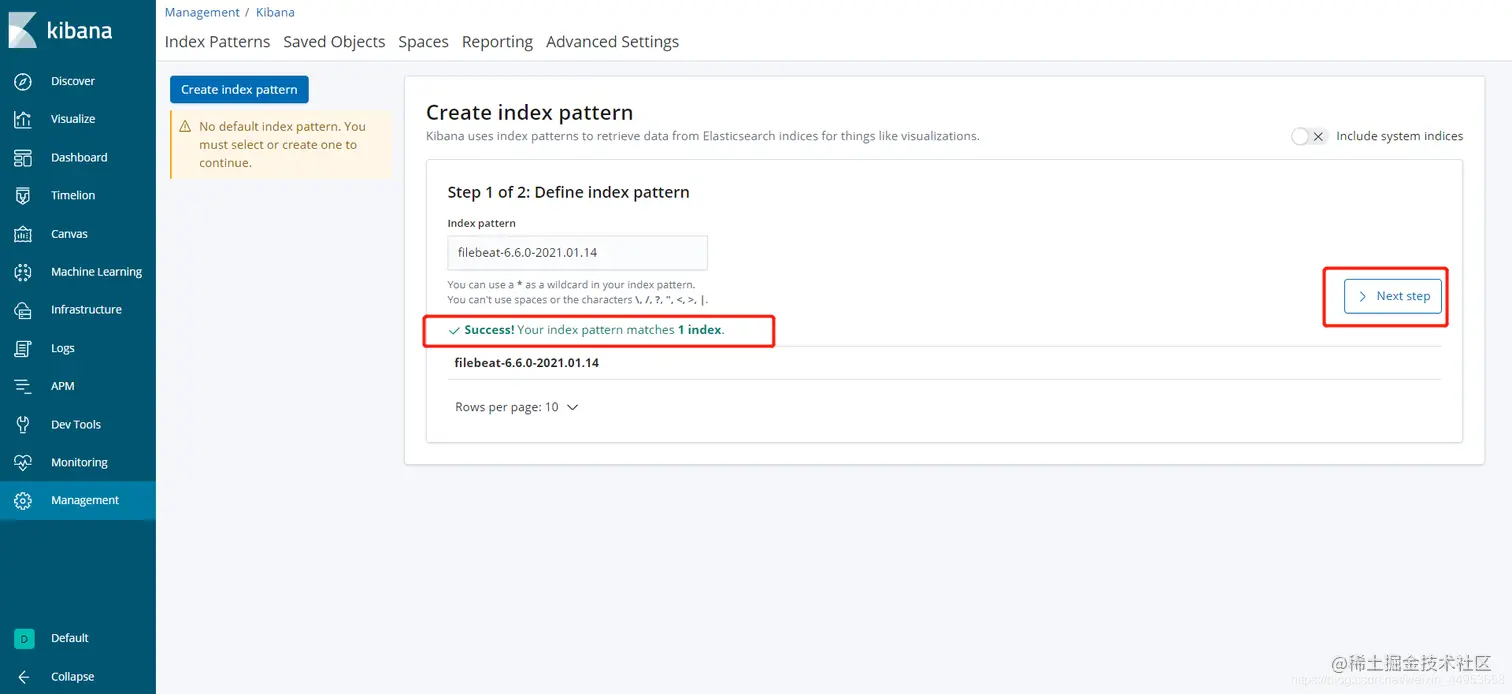Click the Kibana breadcrumb link
The height and width of the screenshot is (694, 1512).
(275, 12)
